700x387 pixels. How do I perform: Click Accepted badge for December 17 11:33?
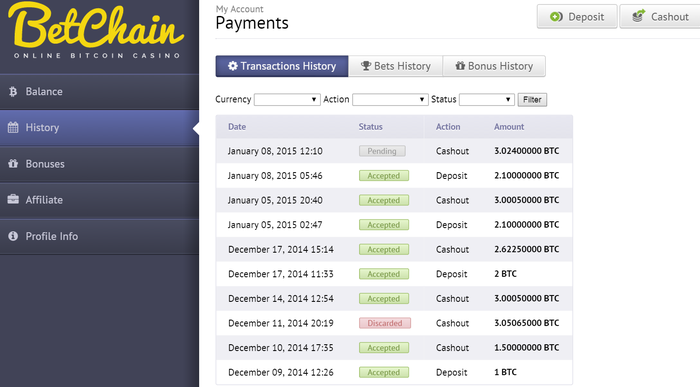click(x=384, y=274)
